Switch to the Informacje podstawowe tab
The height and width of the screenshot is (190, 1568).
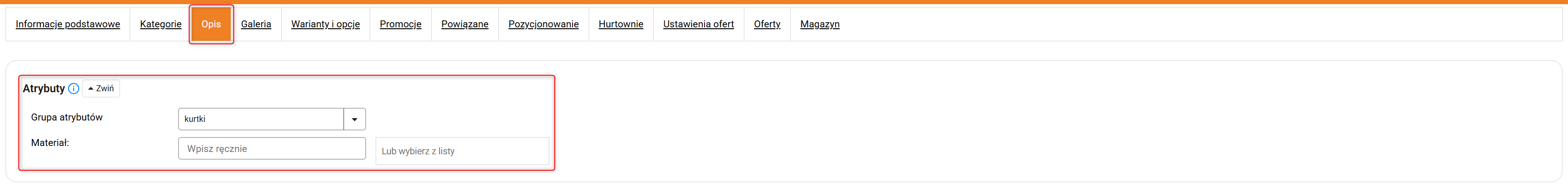point(68,25)
